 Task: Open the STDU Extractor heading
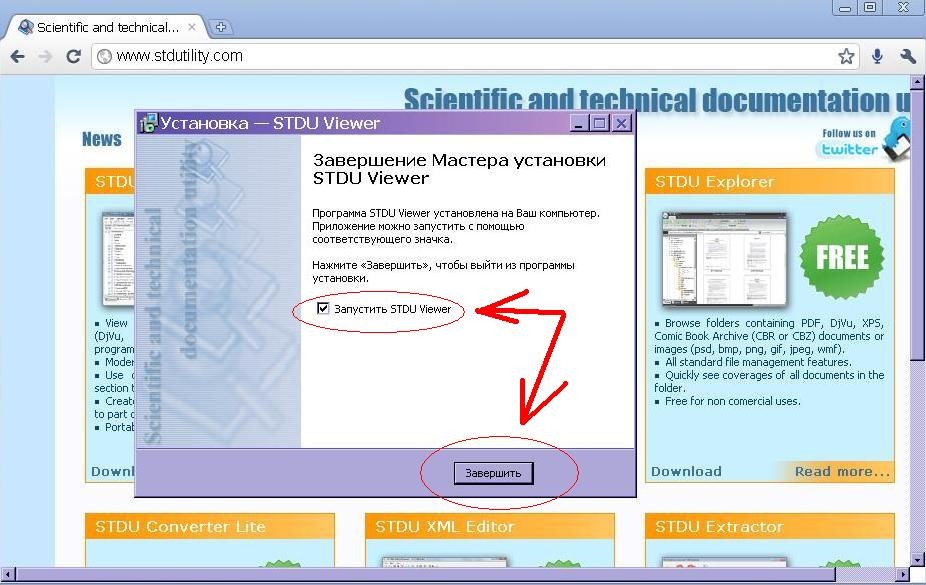[719, 527]
